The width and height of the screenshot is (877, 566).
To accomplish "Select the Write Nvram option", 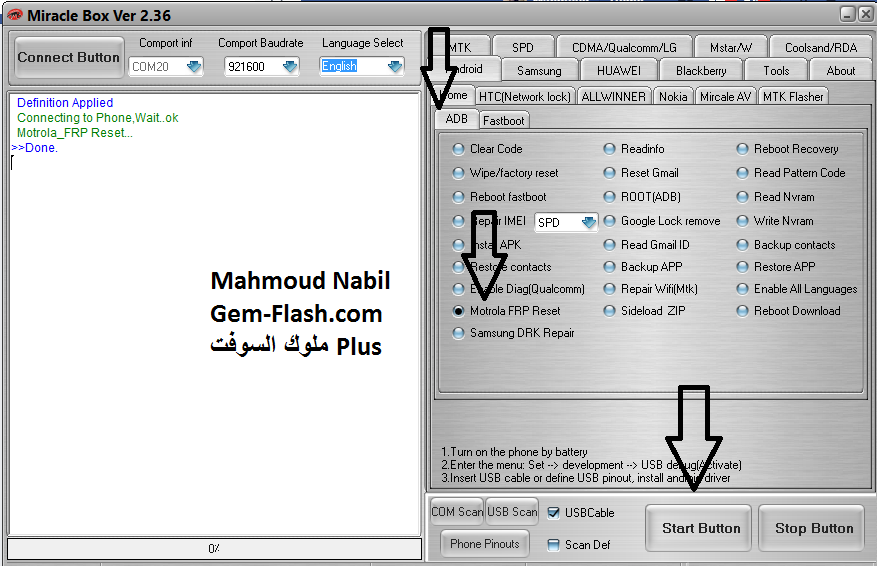I will coord(742,221).
